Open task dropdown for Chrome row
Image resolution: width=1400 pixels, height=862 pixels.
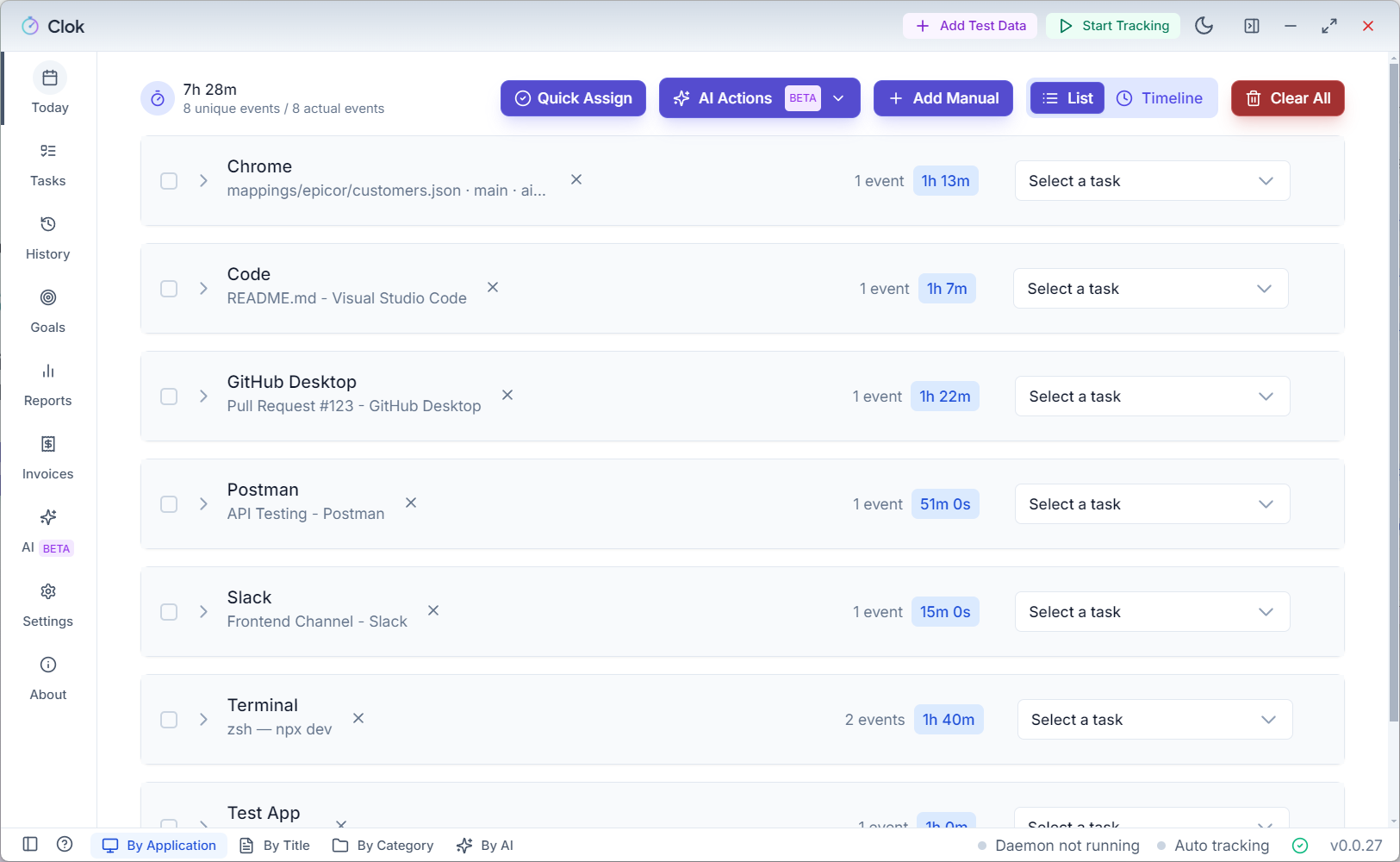coord(1152,181)
